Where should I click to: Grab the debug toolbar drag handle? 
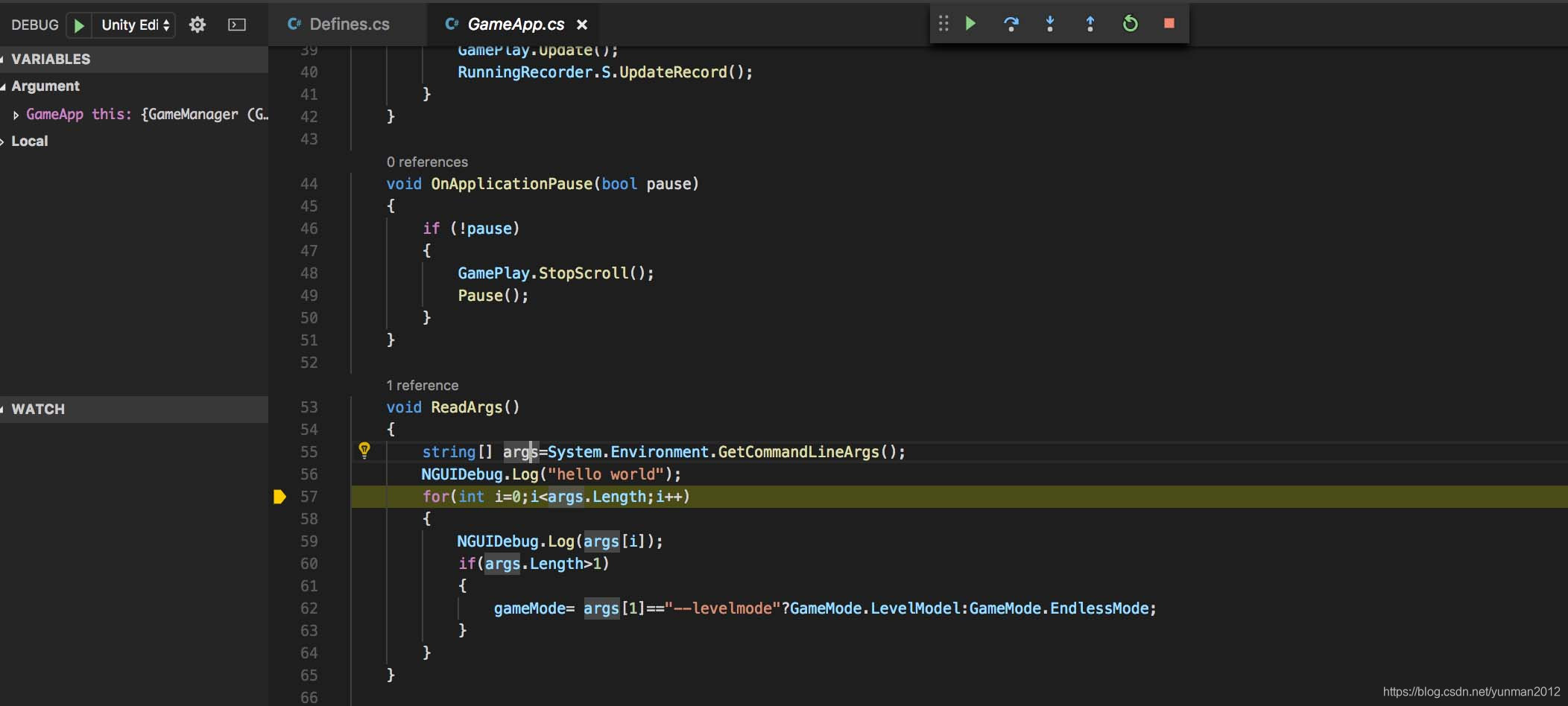click(x=943, y=24)
